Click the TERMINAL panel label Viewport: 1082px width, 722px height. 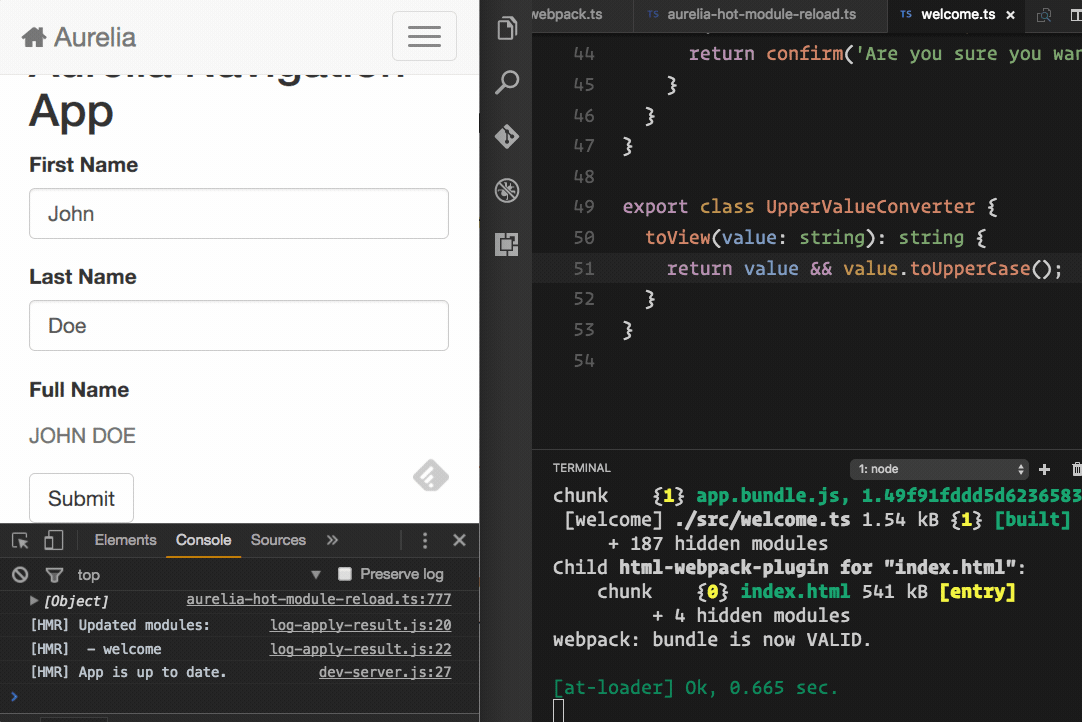pyautogui.click(x=582, y=468)
